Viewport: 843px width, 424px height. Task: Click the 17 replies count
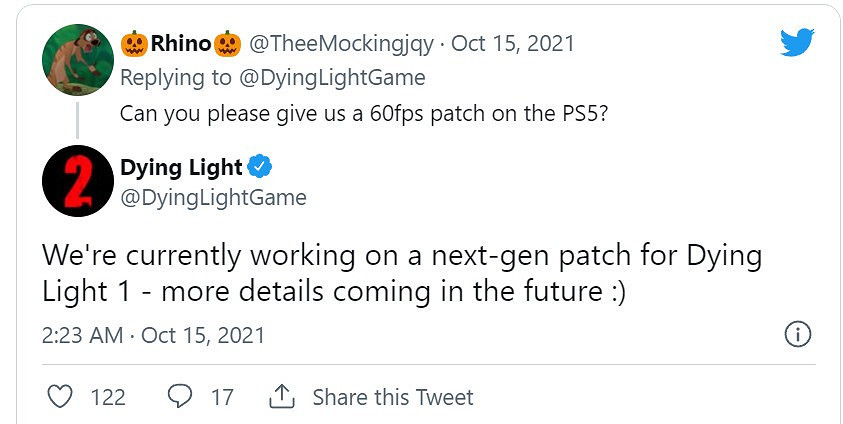pyautogui.click(x=222, y=397)
